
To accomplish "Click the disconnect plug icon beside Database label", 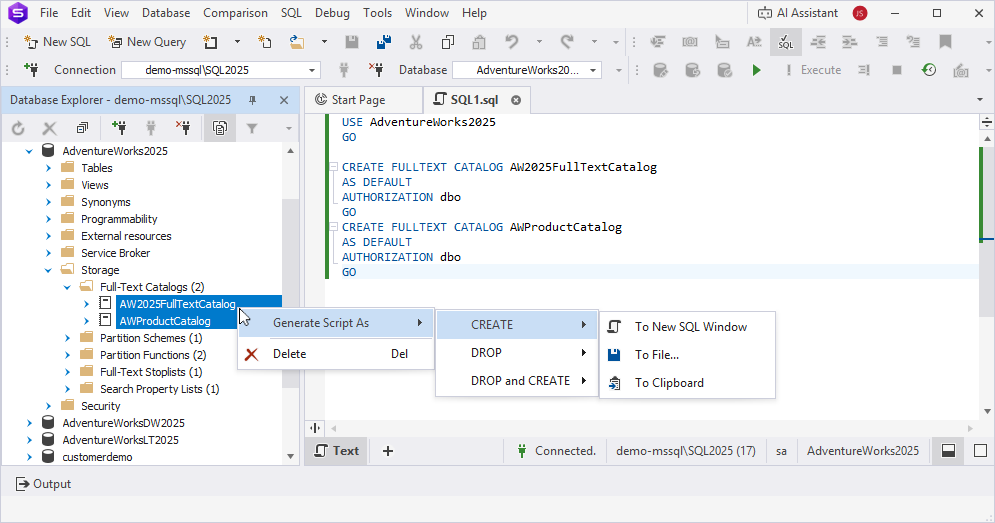I will (376, 69).
